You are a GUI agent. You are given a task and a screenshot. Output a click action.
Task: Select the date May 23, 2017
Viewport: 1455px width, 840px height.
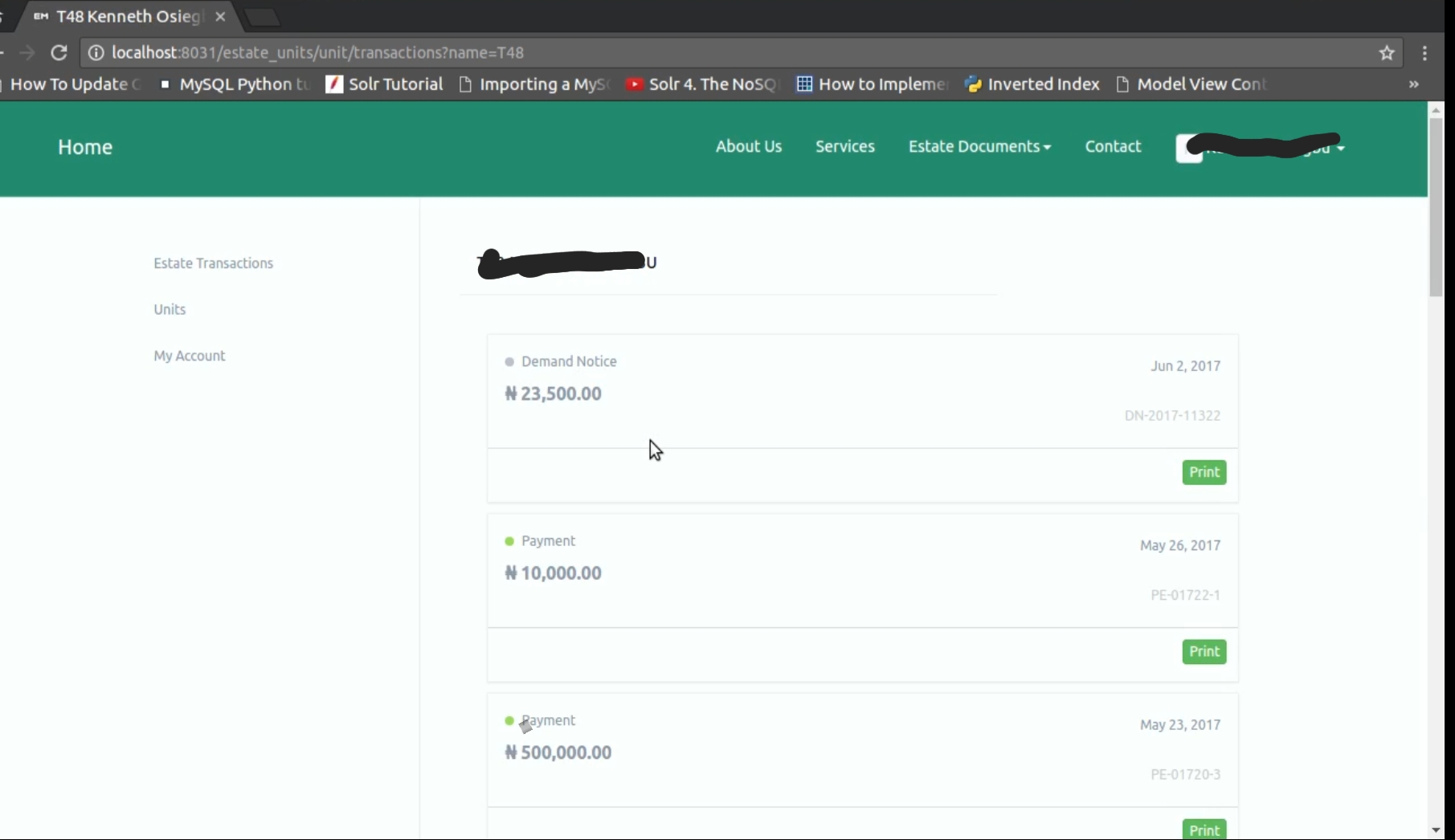pyautogui.click(x=1180, y=724)
